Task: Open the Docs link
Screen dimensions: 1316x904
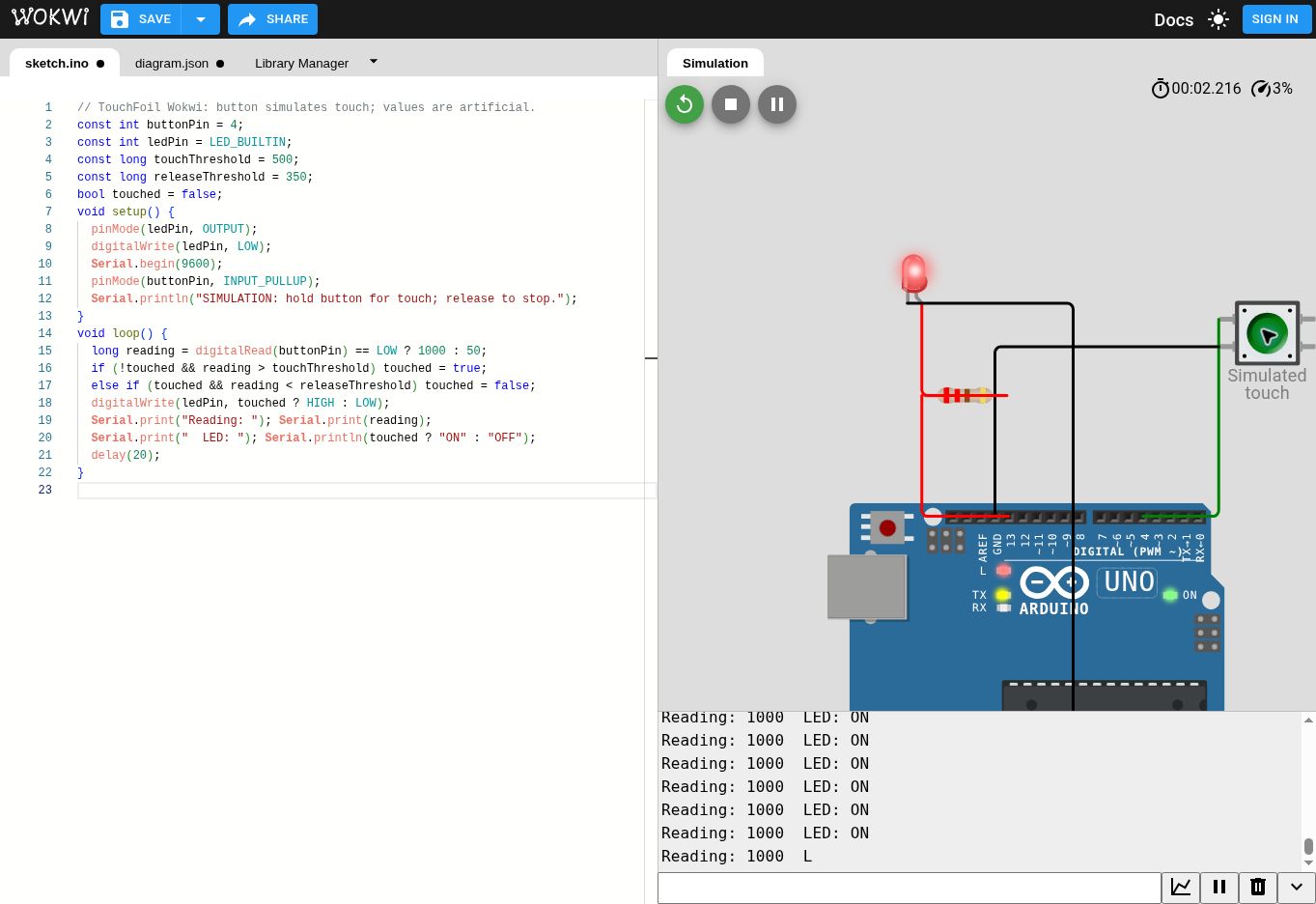Action: pyautogui.click(x=1173, y=19)
